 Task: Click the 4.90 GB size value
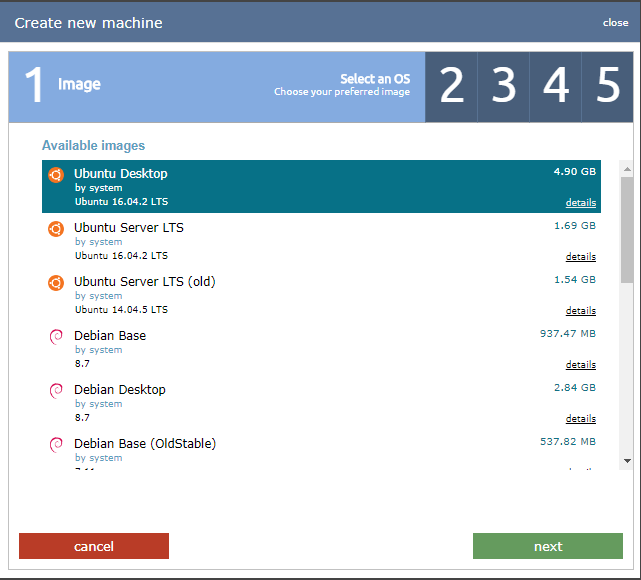[x=575, y=172]
